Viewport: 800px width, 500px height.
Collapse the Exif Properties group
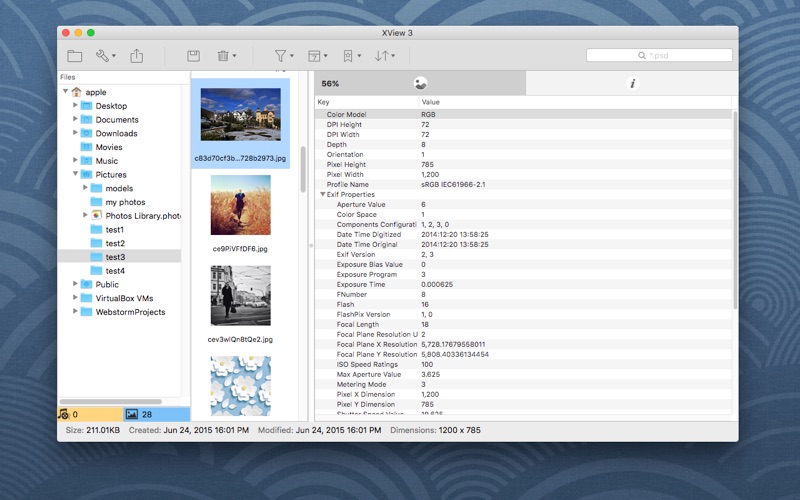point(323,194)
